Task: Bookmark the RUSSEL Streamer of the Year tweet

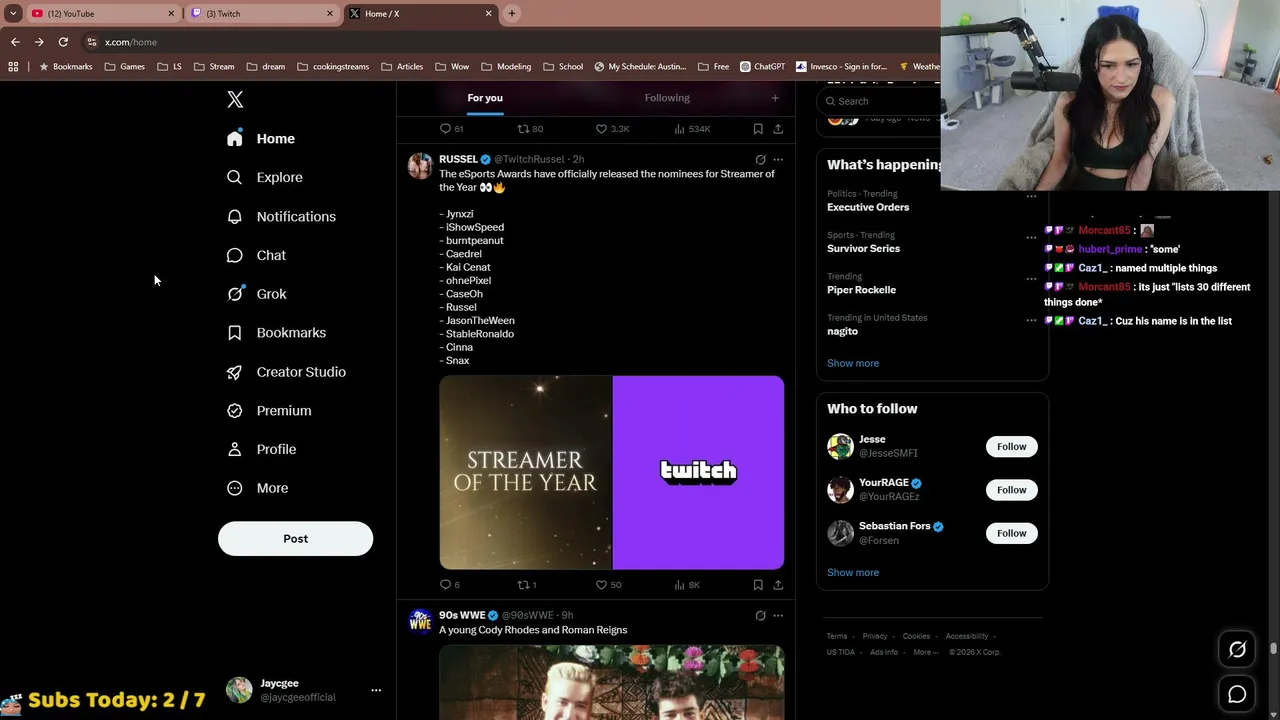Action: click(758, 585)
